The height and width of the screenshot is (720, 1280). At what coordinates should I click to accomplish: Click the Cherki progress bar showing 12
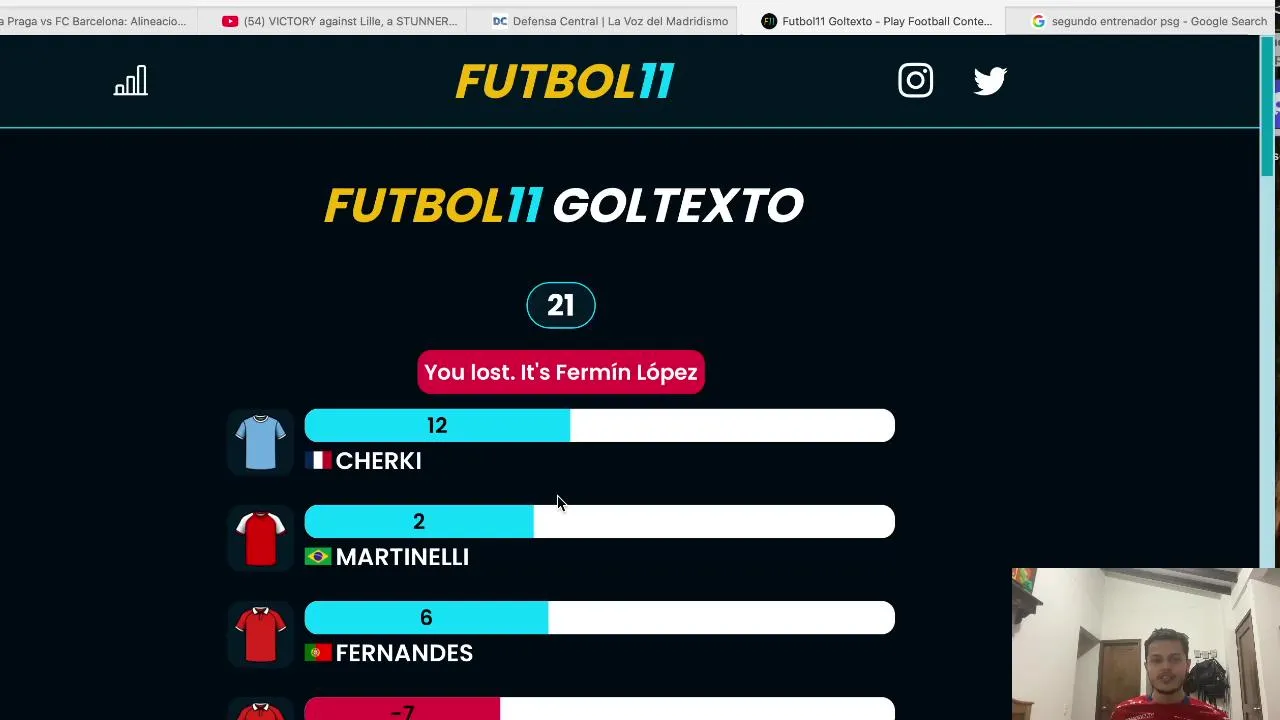pyautogui.click(x=599, y=426)
